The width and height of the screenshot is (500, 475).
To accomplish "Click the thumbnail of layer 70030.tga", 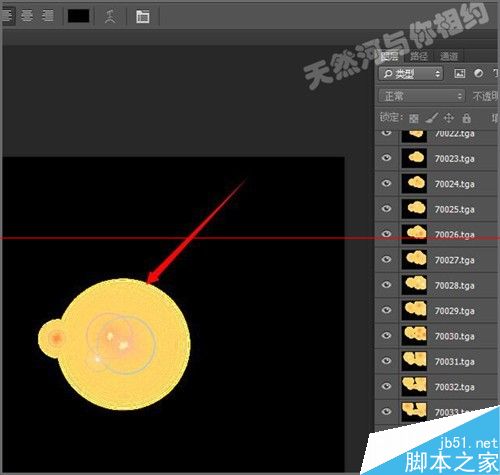I will [414, 335].
